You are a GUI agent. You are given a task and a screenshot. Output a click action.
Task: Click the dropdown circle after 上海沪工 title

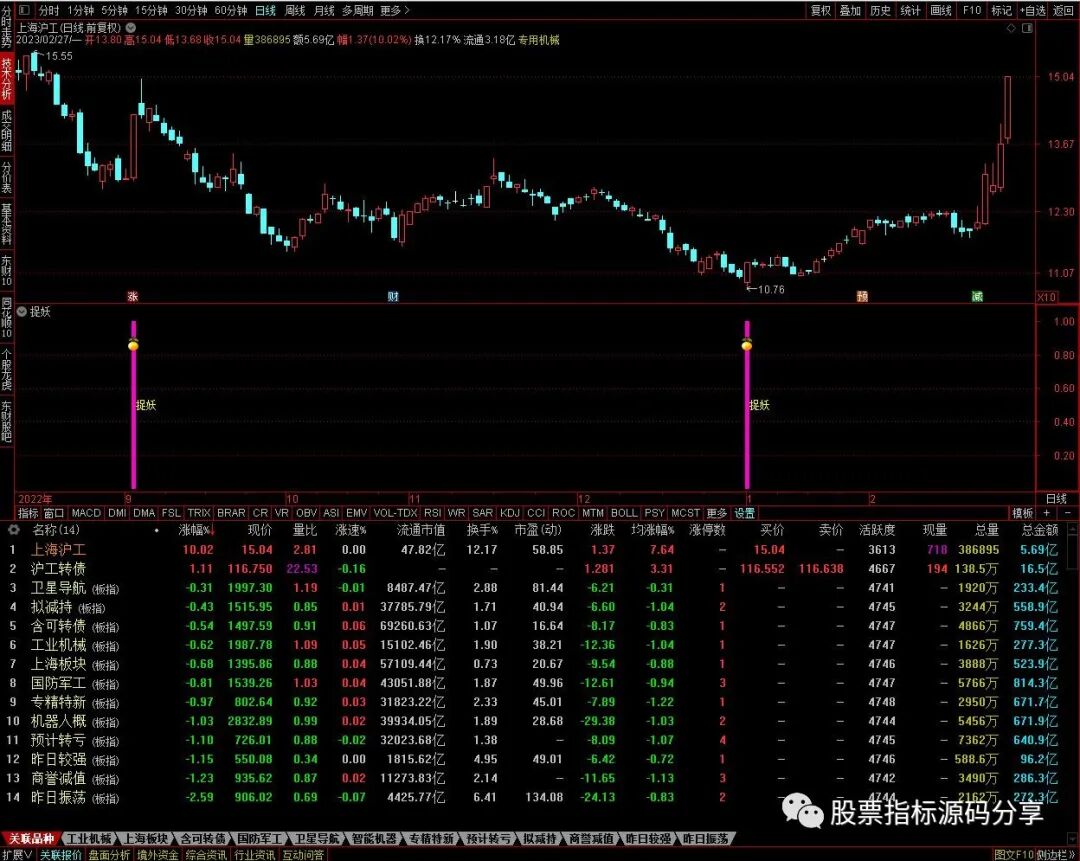(x=131, y=28)
